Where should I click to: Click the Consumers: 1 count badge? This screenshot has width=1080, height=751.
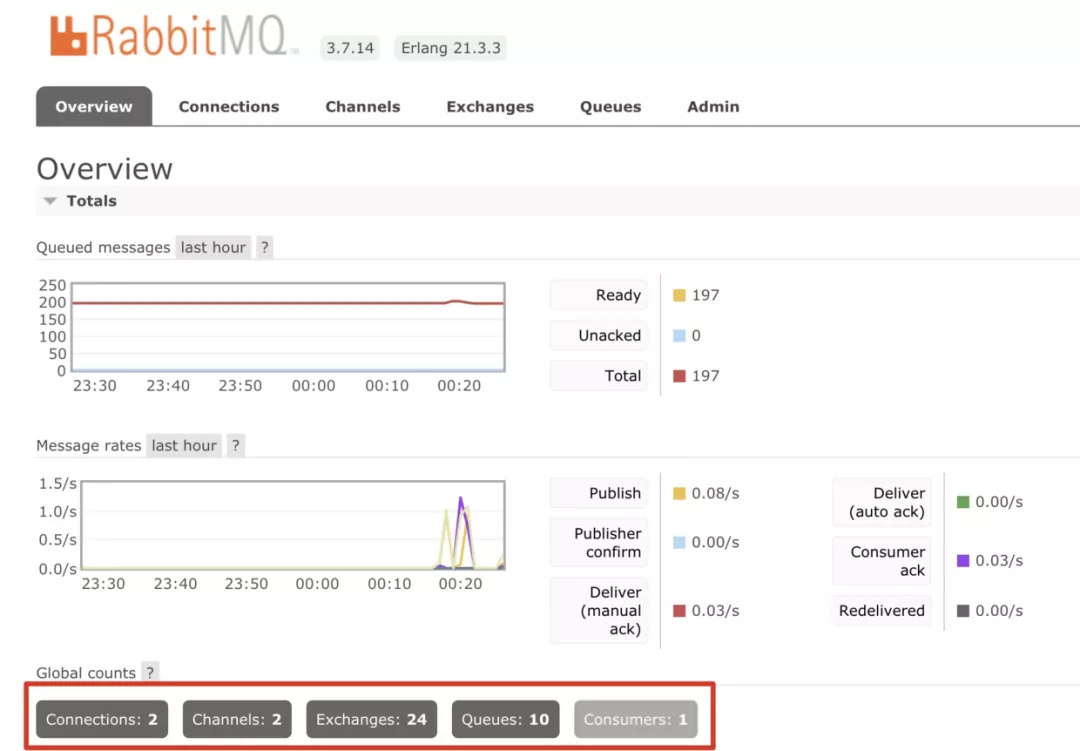pos(636,719)
